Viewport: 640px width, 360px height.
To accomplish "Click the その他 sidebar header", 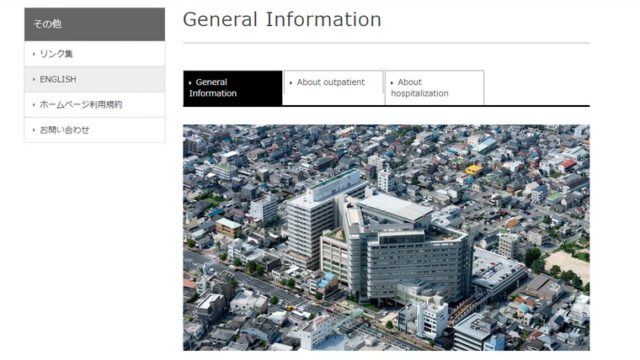I will pyautogui.click(x=95, y=24).
